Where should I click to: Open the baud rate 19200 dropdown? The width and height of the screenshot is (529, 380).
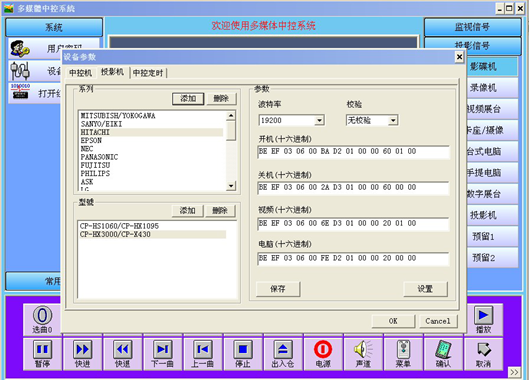coord(319,120)
